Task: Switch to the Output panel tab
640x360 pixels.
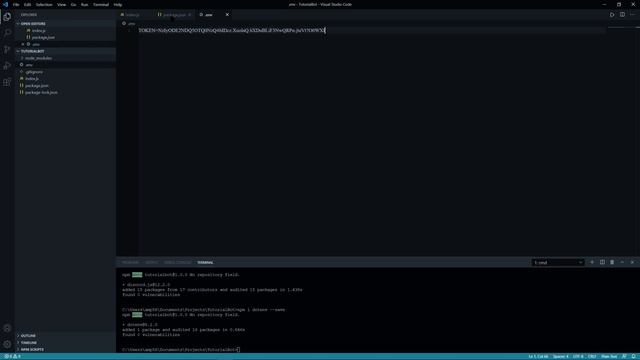Action: (151, 262)
